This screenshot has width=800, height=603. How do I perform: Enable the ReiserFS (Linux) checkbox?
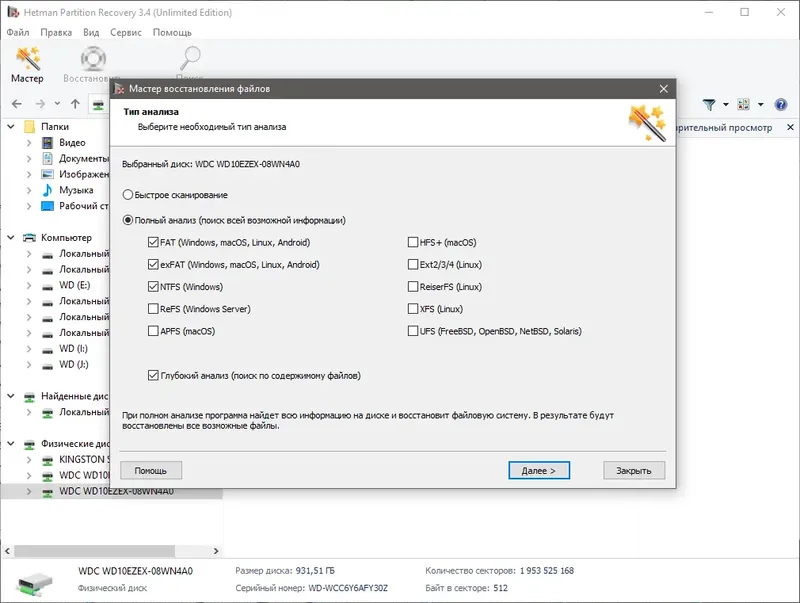point(413,287)
